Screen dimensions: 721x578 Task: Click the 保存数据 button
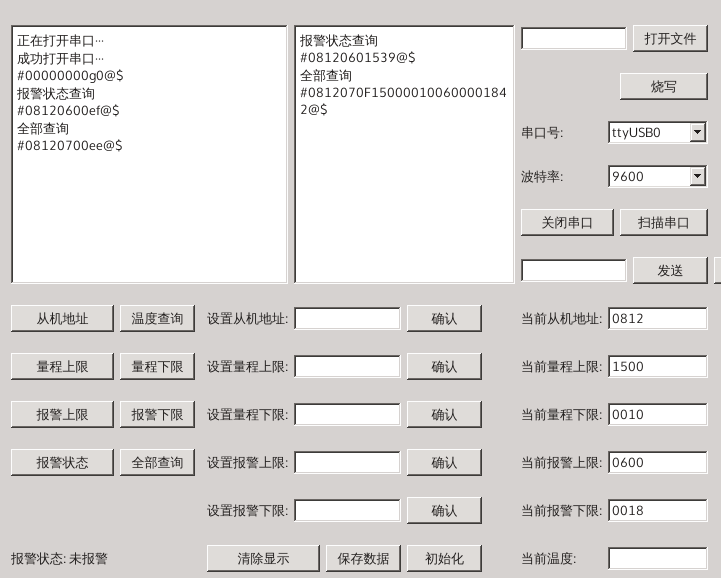click(x=363, y=558)
